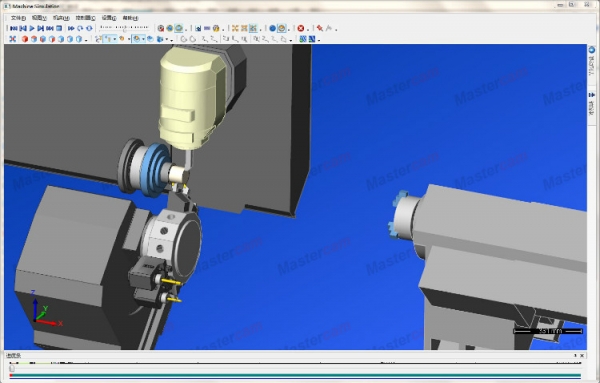Open the 设置 menu
The image size is (600, 383).
click(x=109, y=18)
